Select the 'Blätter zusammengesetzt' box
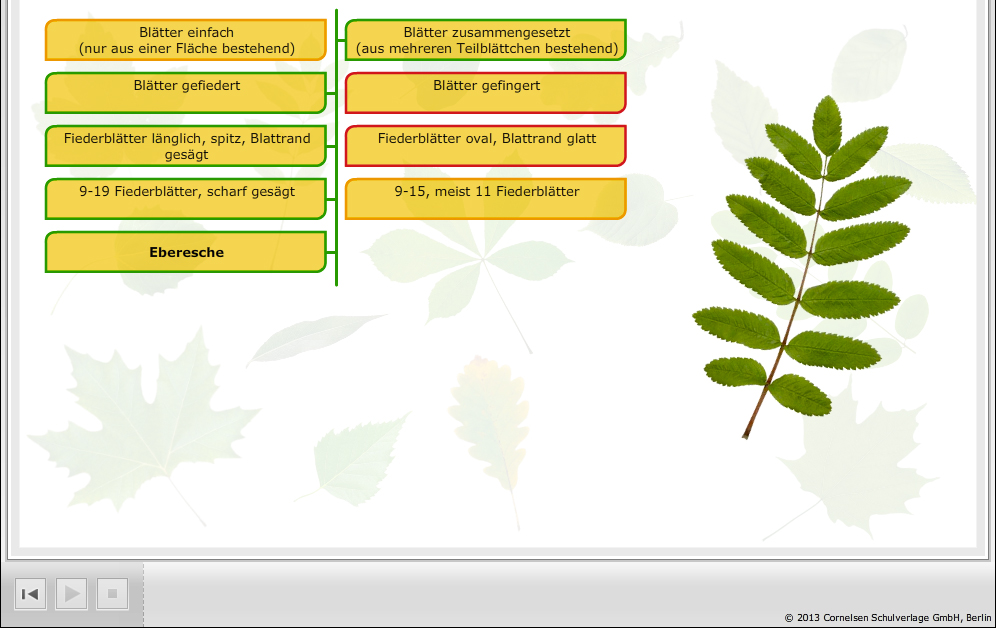Image resolution: width=996 pixels, height=628 pixels. tap(486, 40)
